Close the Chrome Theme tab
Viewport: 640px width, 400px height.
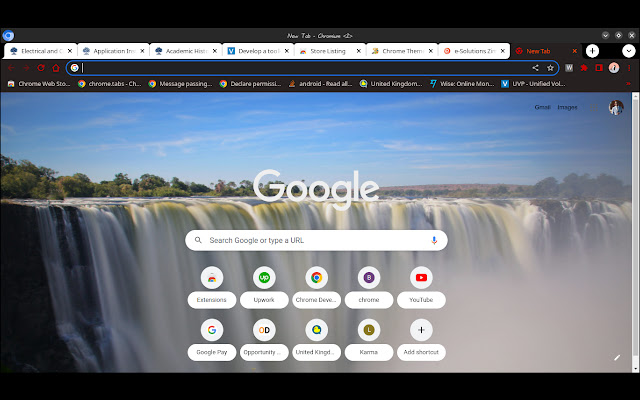431,51
